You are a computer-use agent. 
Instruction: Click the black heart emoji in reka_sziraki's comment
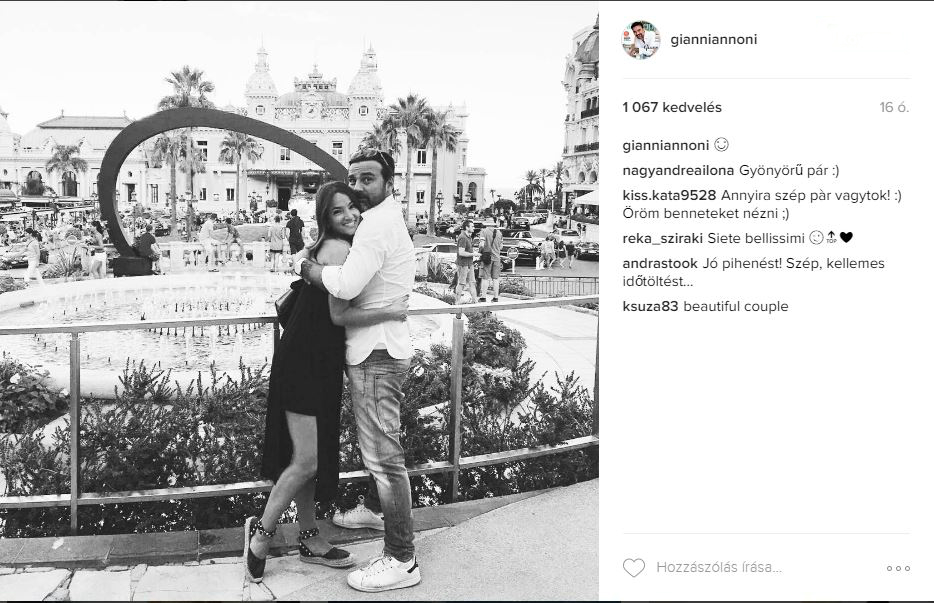[x=846, y=238]
